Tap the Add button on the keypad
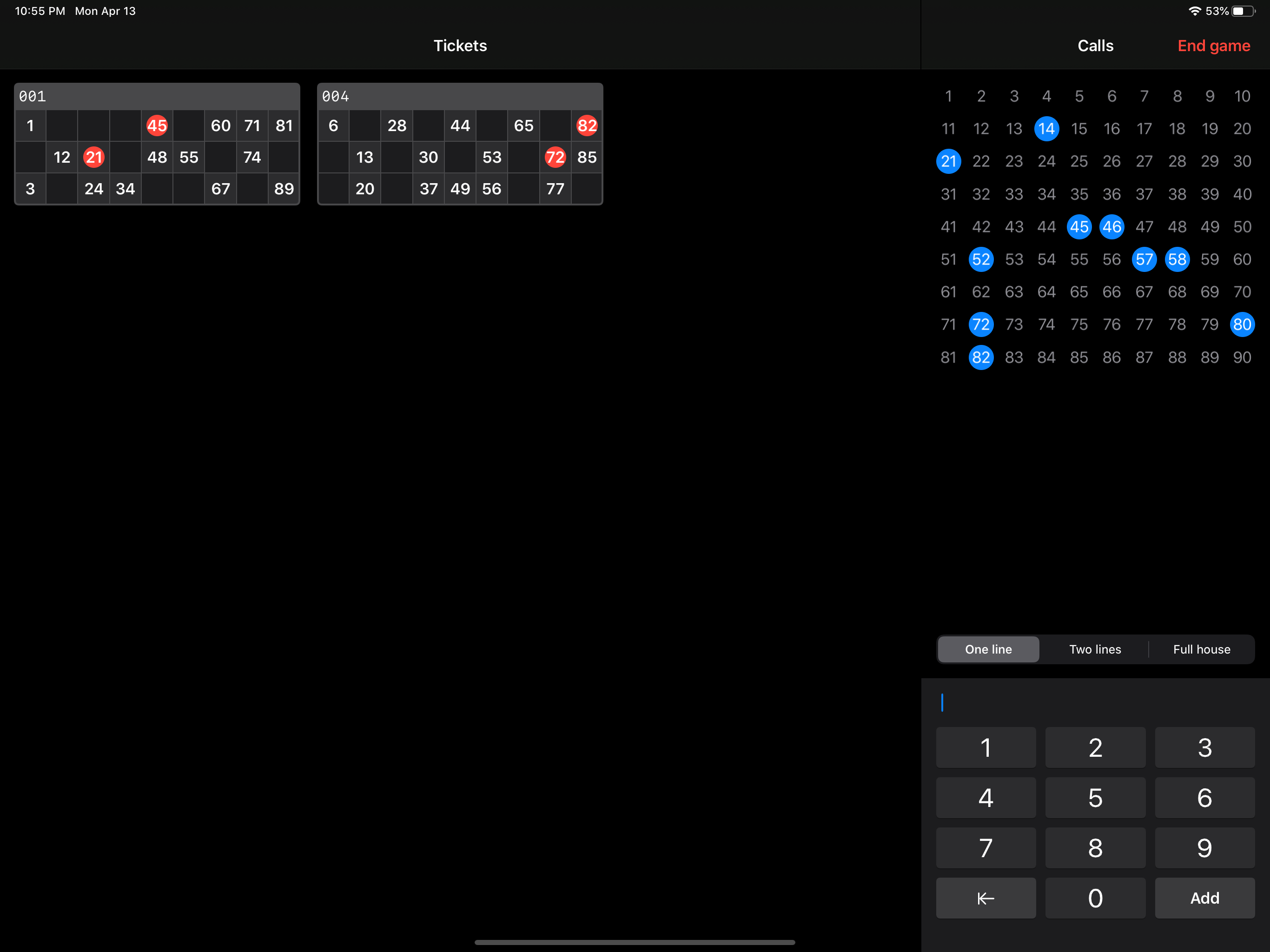This screenshot has height=952, width=1270. tap(1204, 898)
